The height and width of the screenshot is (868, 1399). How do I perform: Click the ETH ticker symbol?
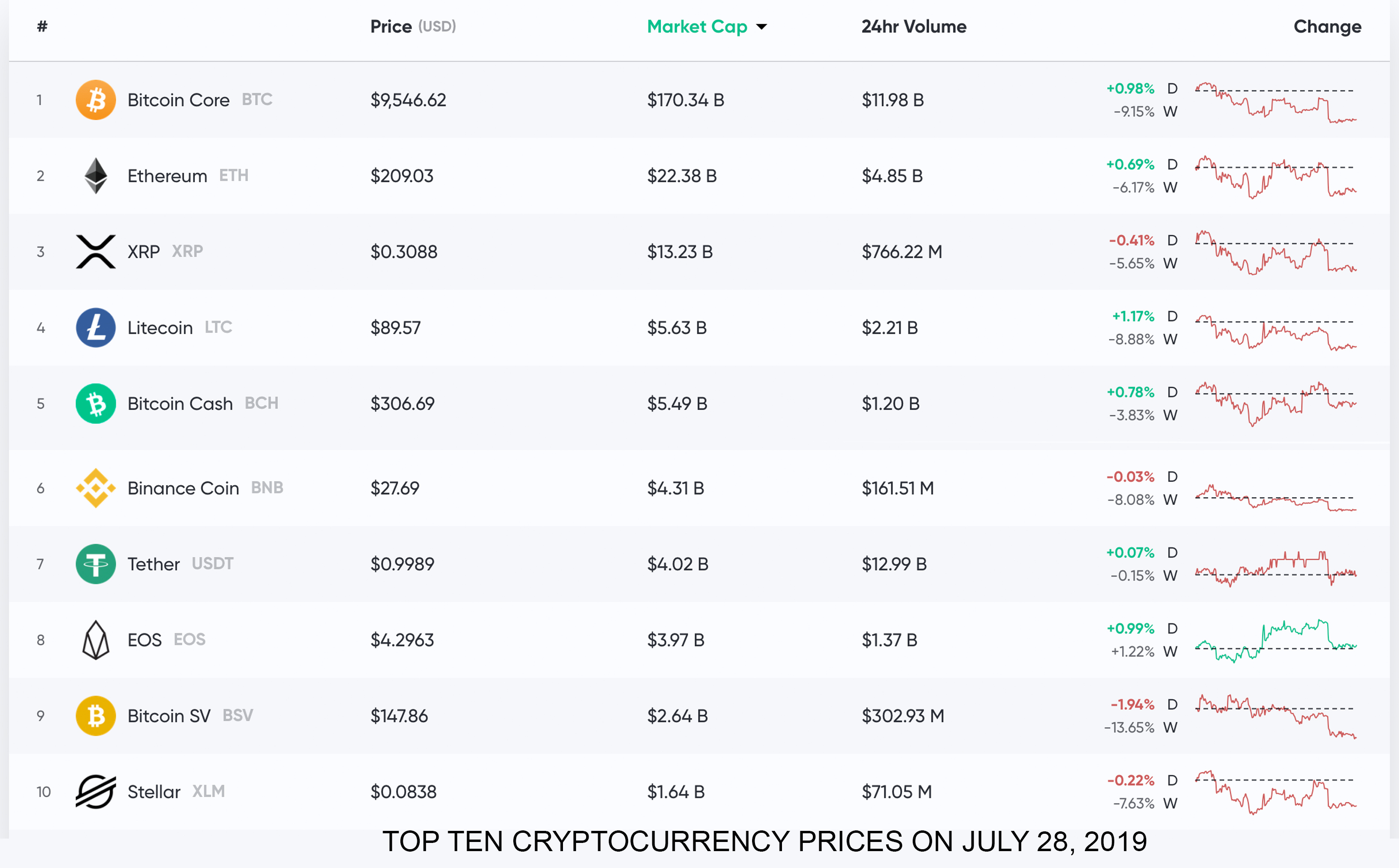[x=234, y=175]
